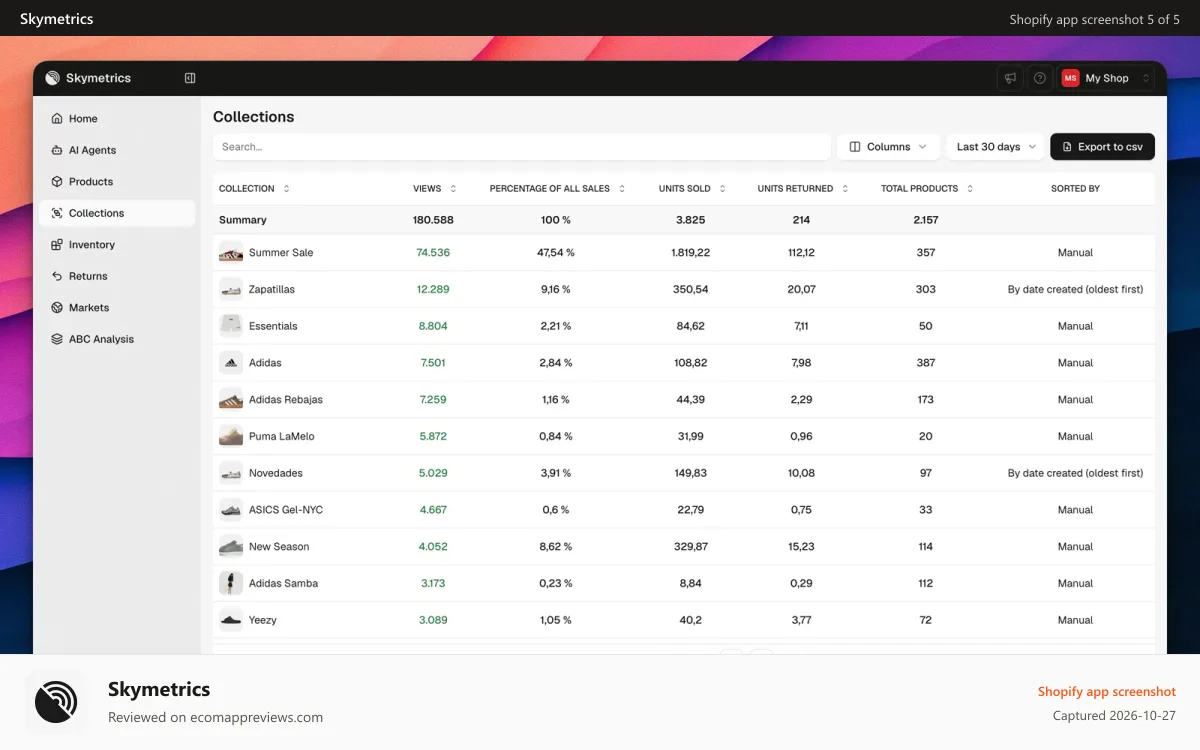
Task: Click the Products box icon
Action: pyautogui.click(x=57, y=182)
